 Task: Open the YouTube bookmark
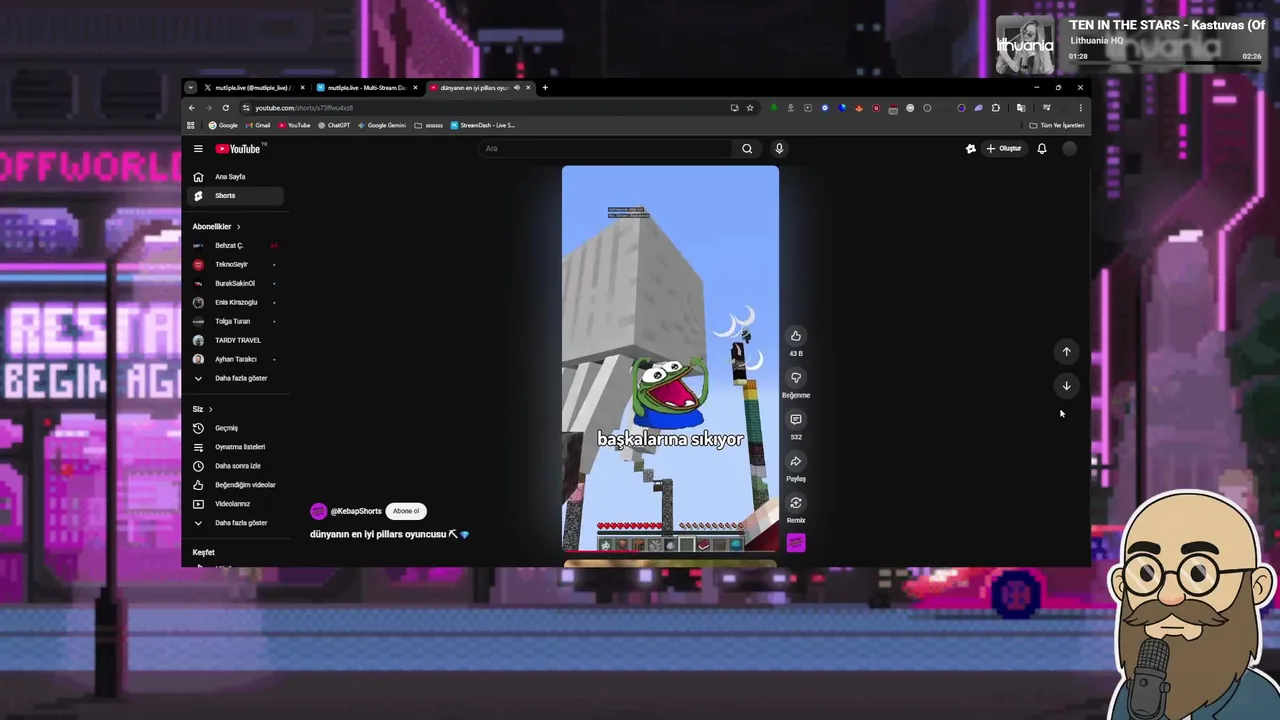pyautogui.click(x=294, y=126)
